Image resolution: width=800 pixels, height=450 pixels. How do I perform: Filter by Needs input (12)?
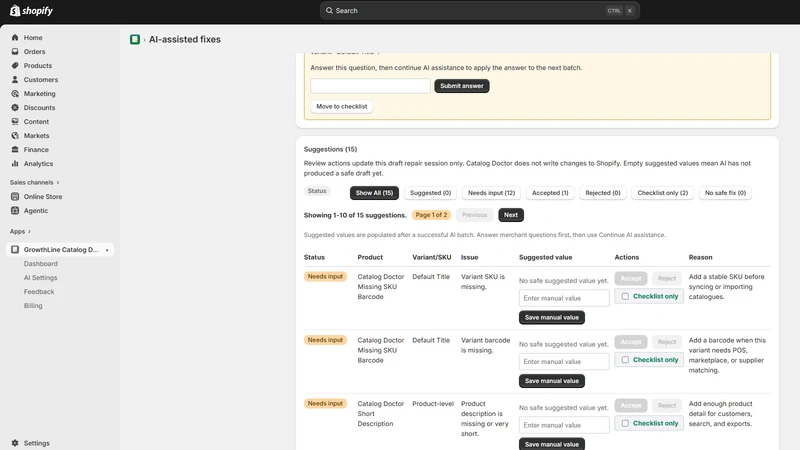[x=491, y=193]
